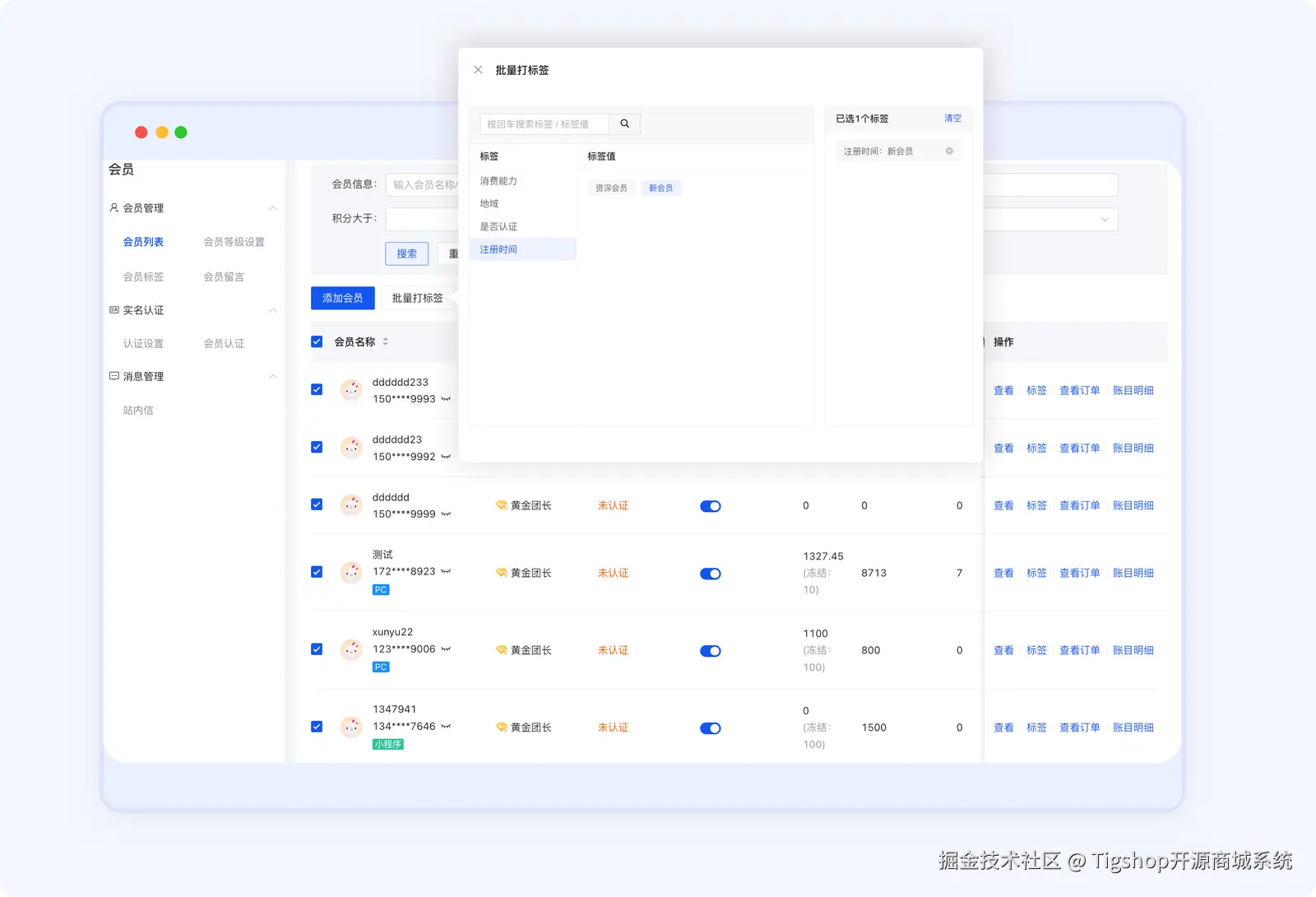Open 会员标签 in sidebar
The width and height of the screenshot is (1316, 897).
tap(143, 277)
